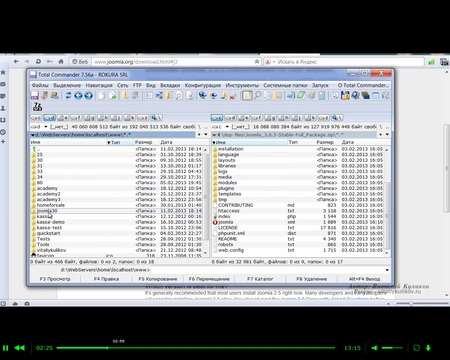Expand the command line history dropdown
Image resolution: width=450 pixels, height=360 pixels.
(x=387, y=270)
